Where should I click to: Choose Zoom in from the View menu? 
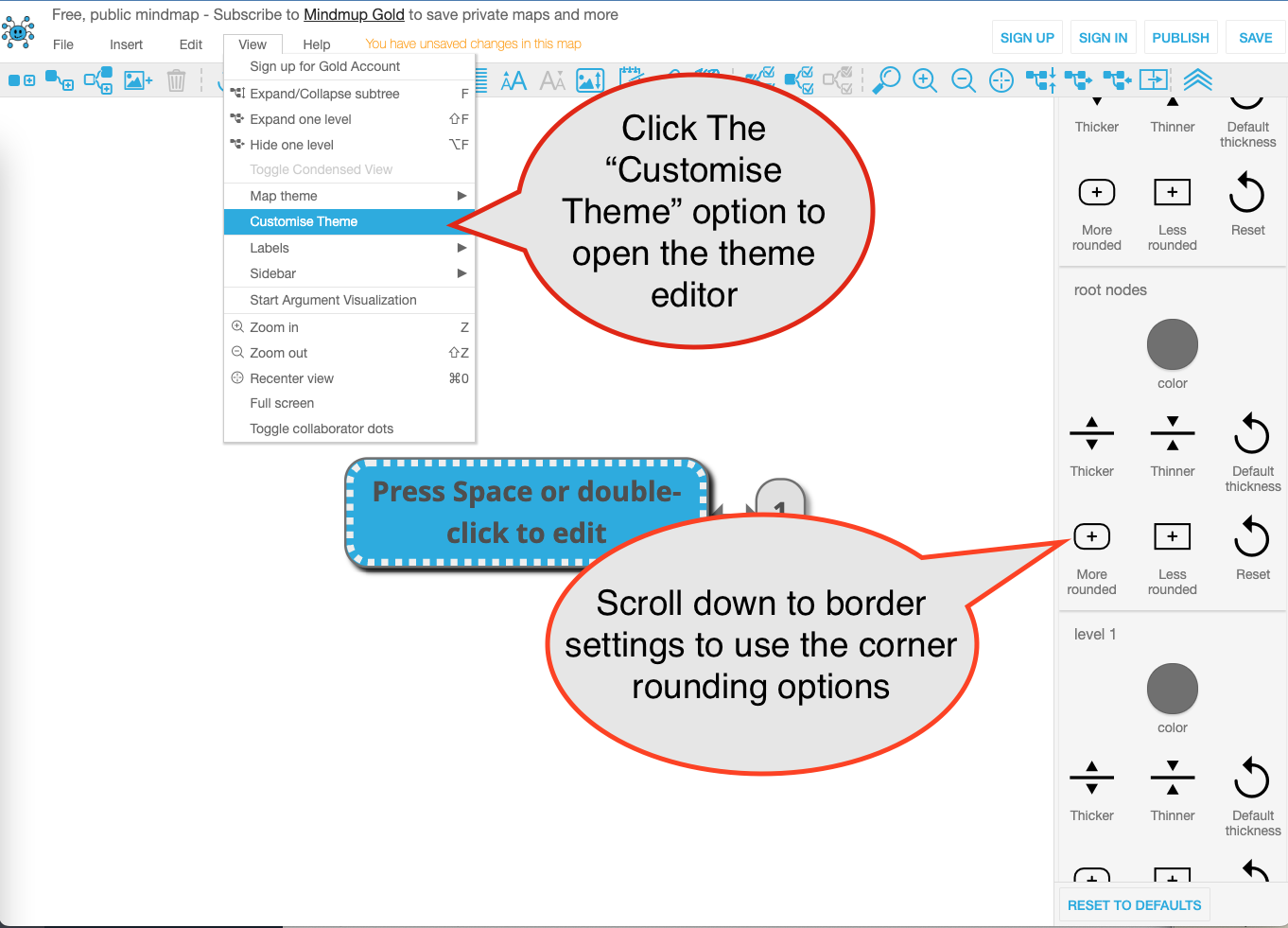pyautogui.click(x=349, y=327)
